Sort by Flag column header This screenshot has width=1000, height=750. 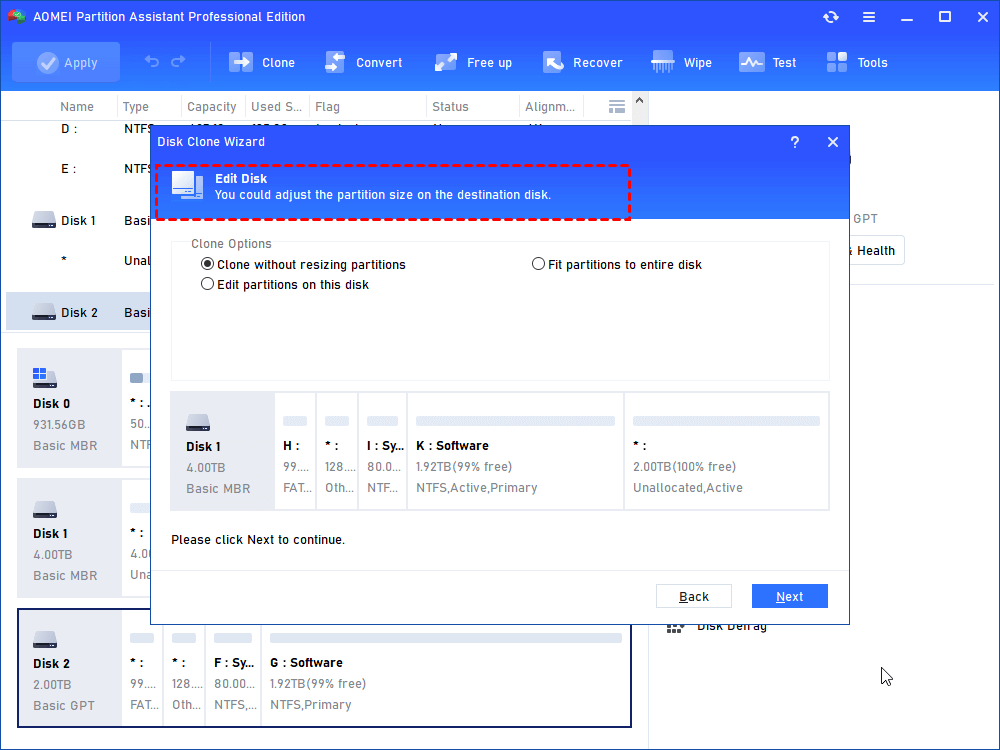[x=327, y=107]
